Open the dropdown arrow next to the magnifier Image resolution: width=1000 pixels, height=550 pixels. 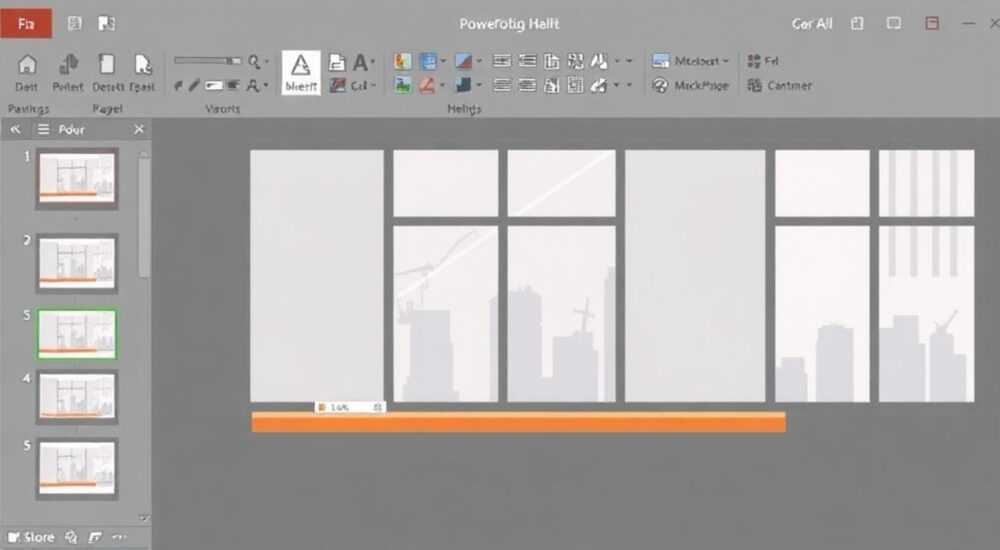tap(267, 61)
